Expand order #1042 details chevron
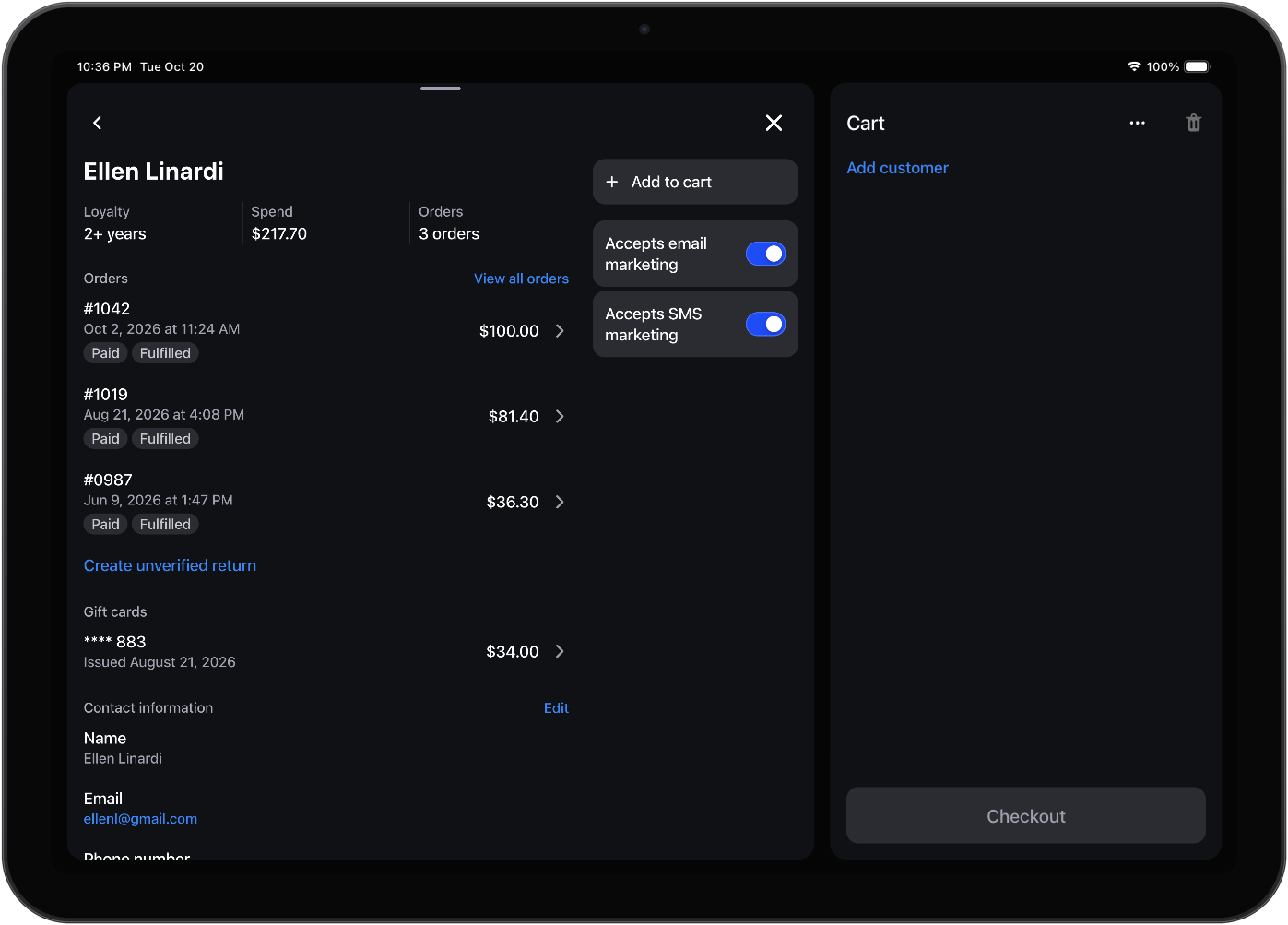This screenshot has height=925, width=1288. (x=560, y=331)
